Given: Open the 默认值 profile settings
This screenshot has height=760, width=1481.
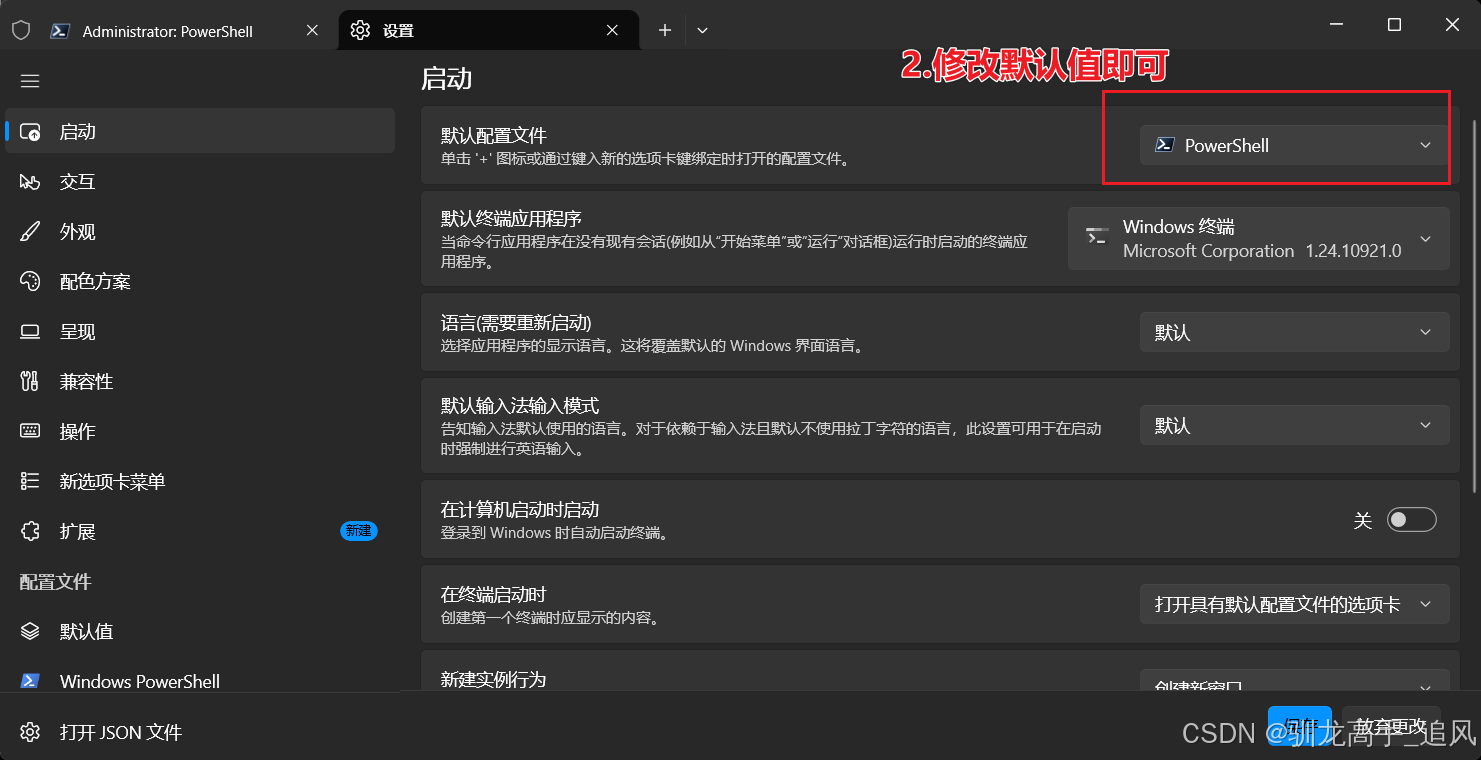Looking at the screenshot, I should pyautogui.click(x=200, y=631).
